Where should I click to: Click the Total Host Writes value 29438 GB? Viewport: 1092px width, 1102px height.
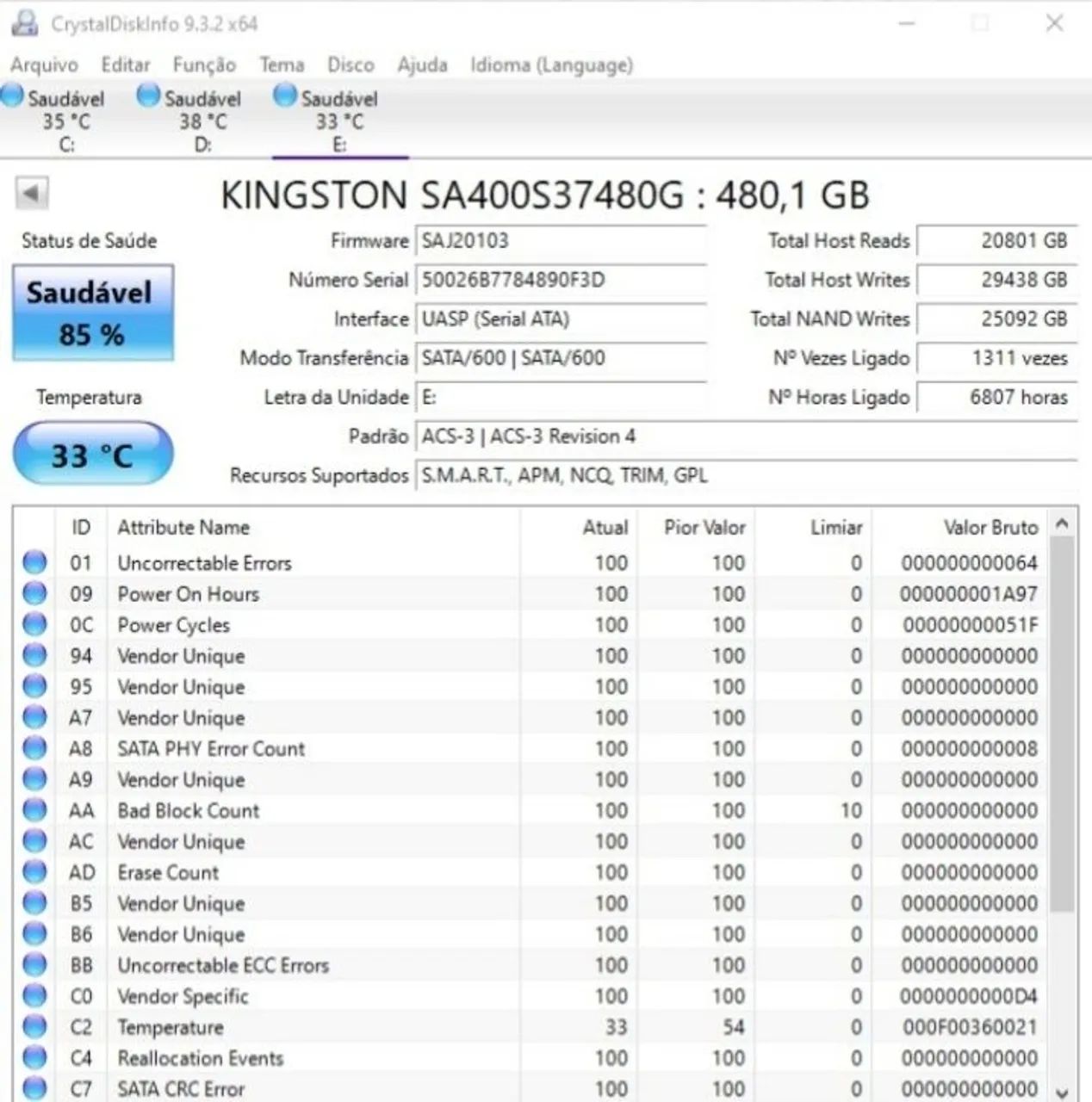click(x=997, y=280)
